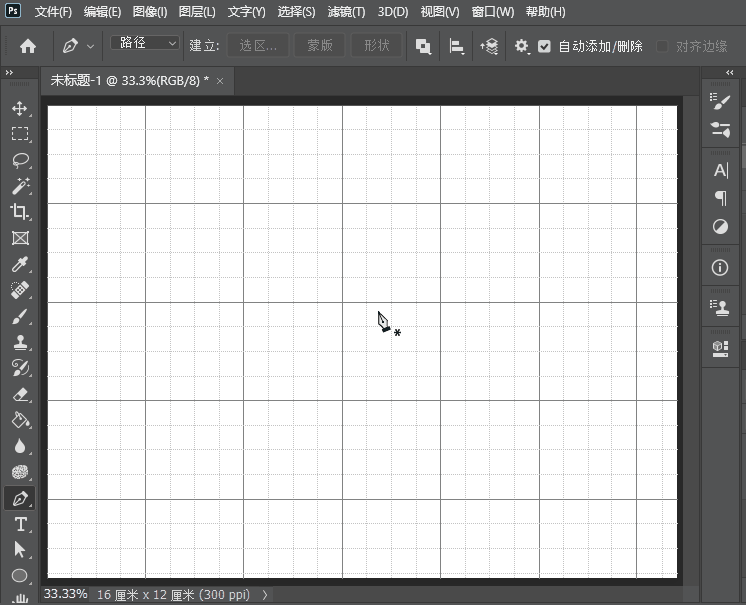Open the 图层(L) menu

point(197,12)
